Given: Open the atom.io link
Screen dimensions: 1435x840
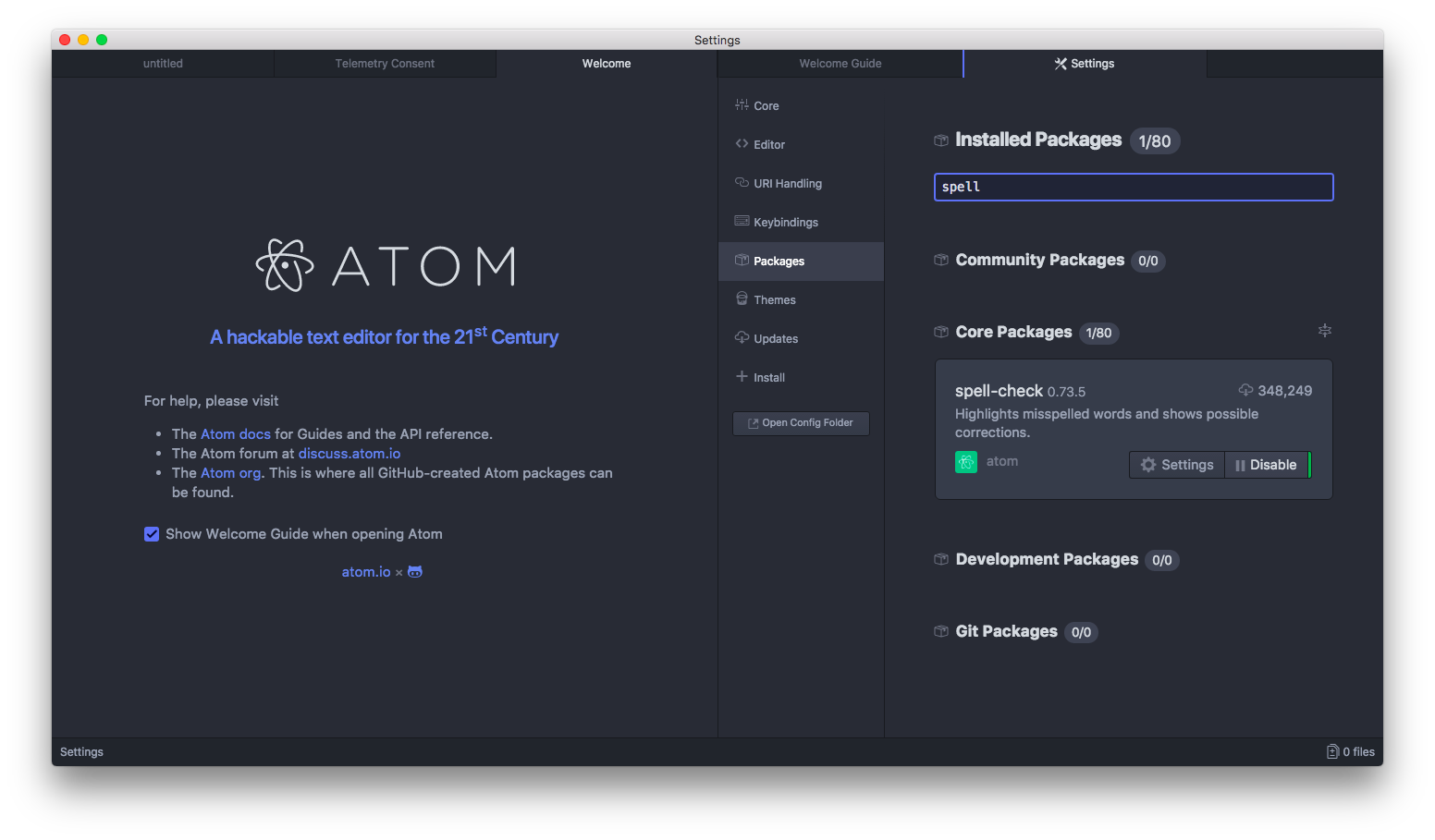Looking at the screenshot, I should click(366, 572).
